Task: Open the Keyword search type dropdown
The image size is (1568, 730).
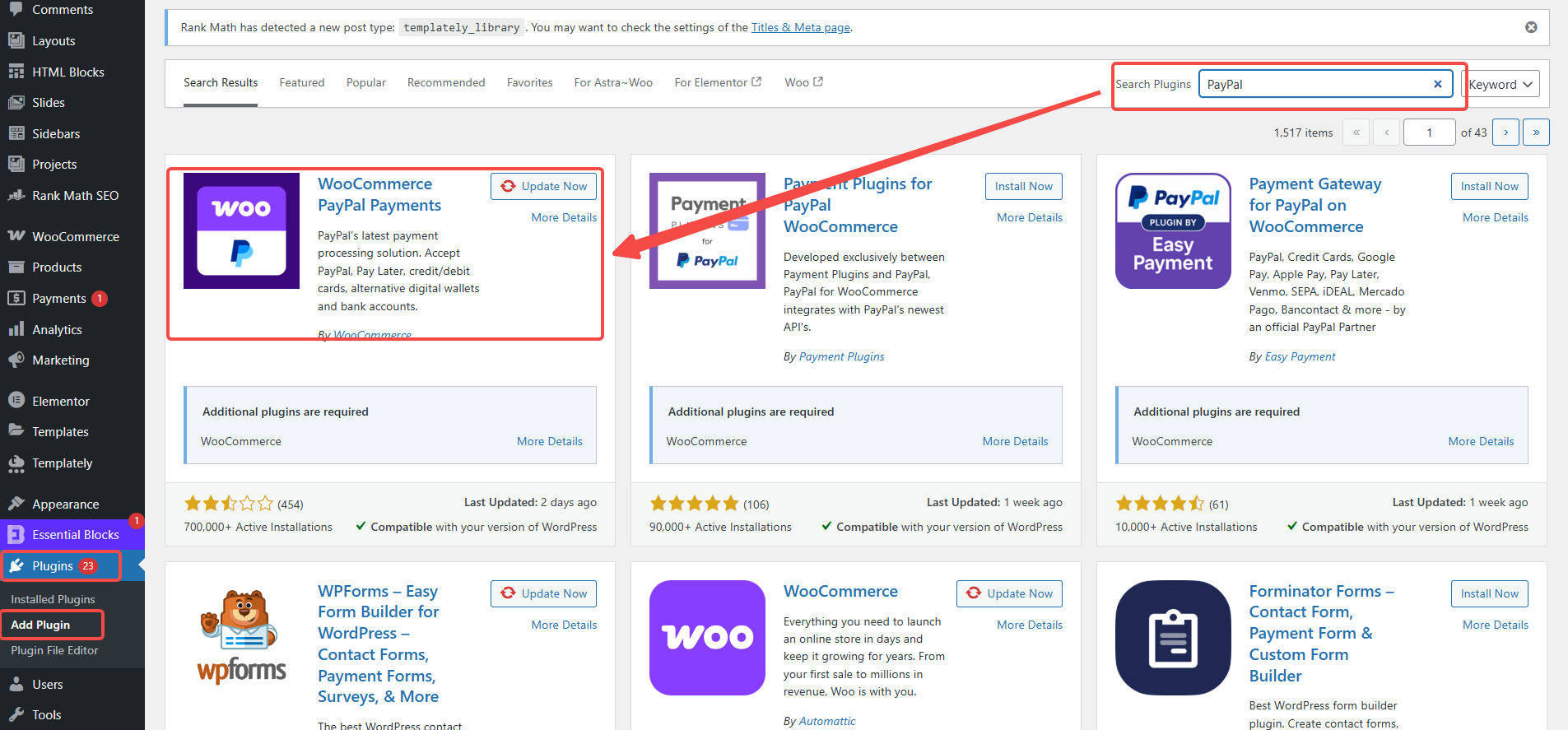Action: (x=1500, y=84)
